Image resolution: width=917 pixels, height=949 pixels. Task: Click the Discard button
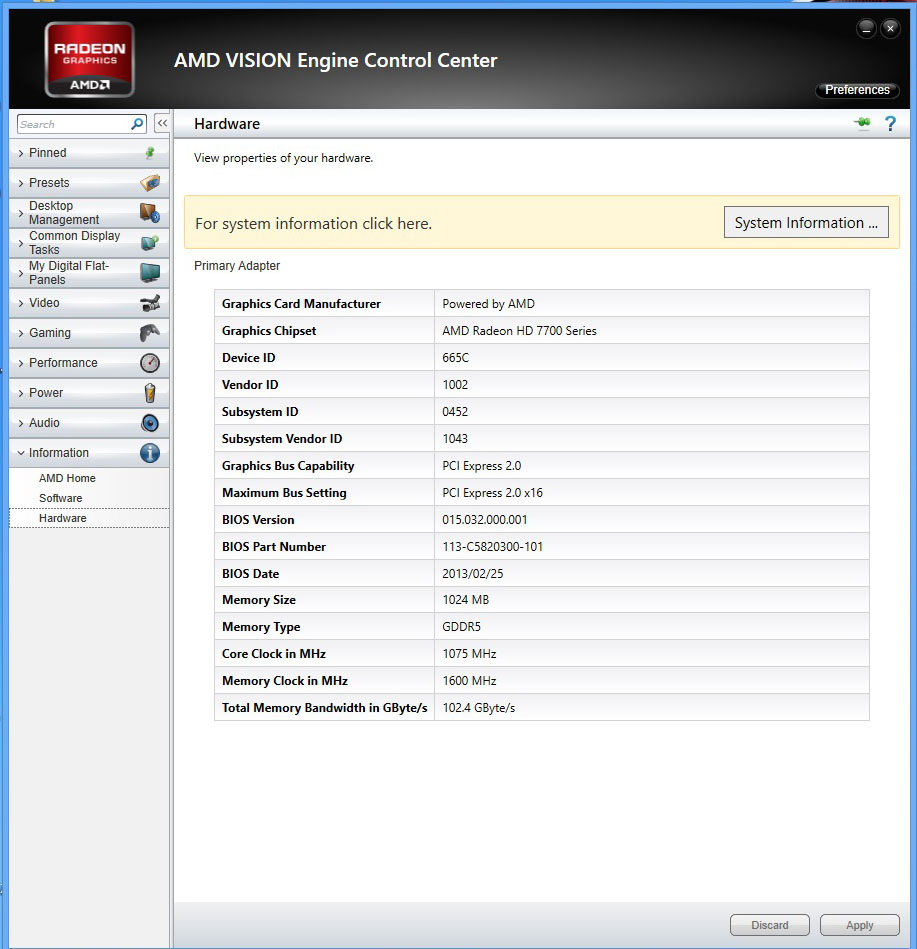(770, 925)
